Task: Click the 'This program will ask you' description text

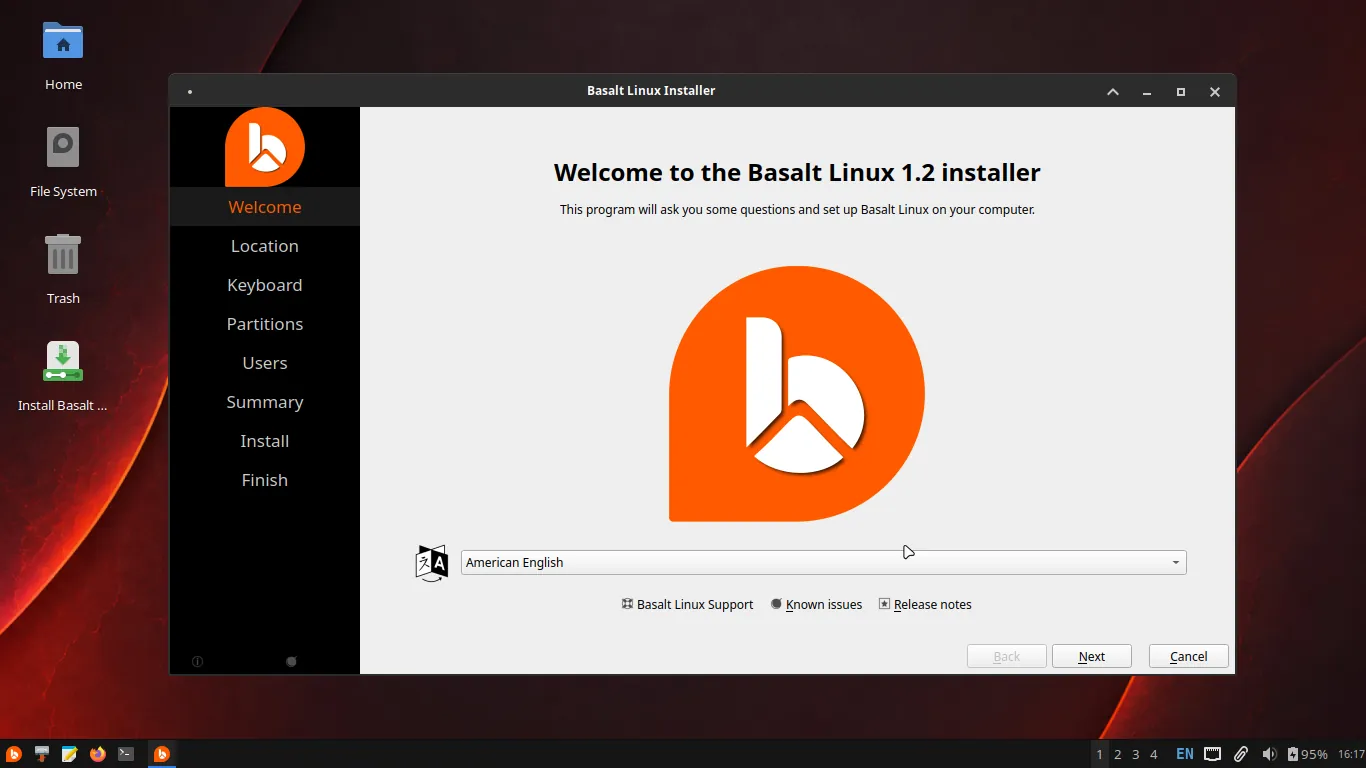Action: click(797, 210)
